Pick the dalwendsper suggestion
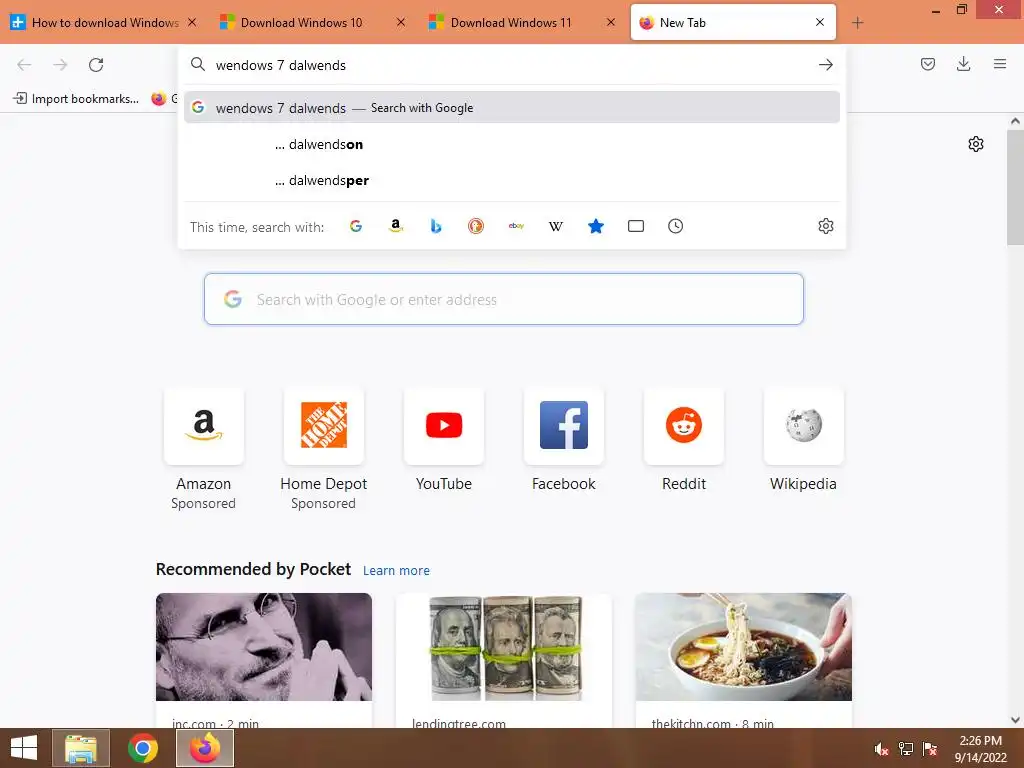 pos(511,180)
